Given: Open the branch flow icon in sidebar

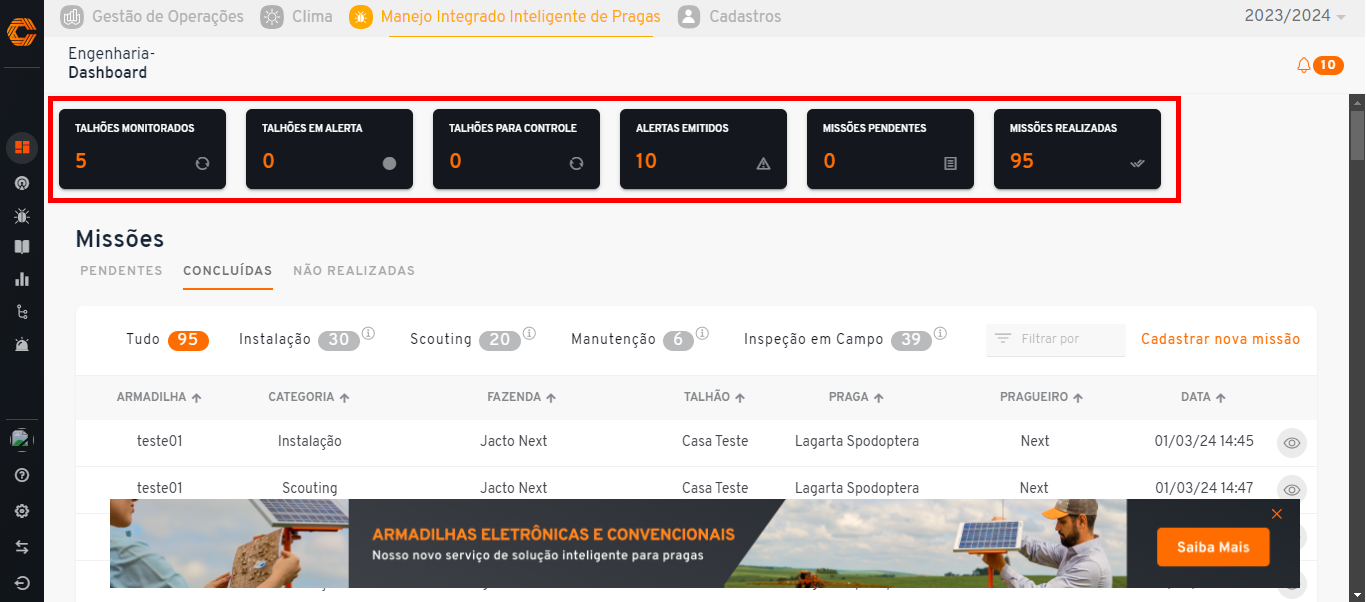Looking at the screenshot, I should tap(22, 312).
